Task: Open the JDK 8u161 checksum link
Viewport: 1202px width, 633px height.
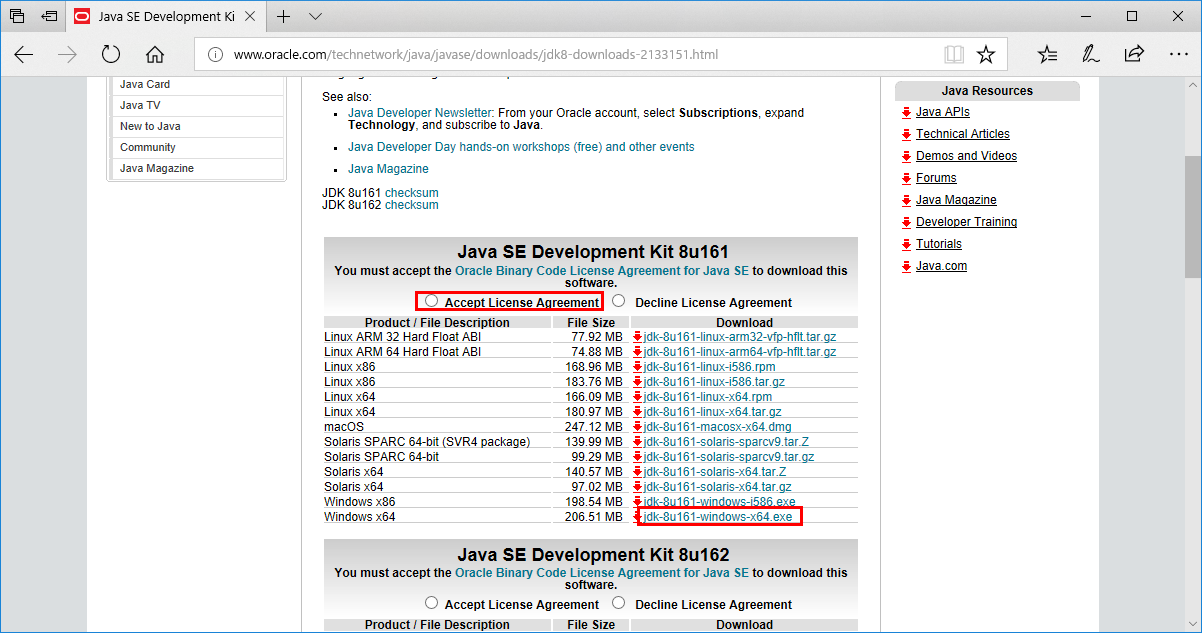Action: tap(411, 191)
